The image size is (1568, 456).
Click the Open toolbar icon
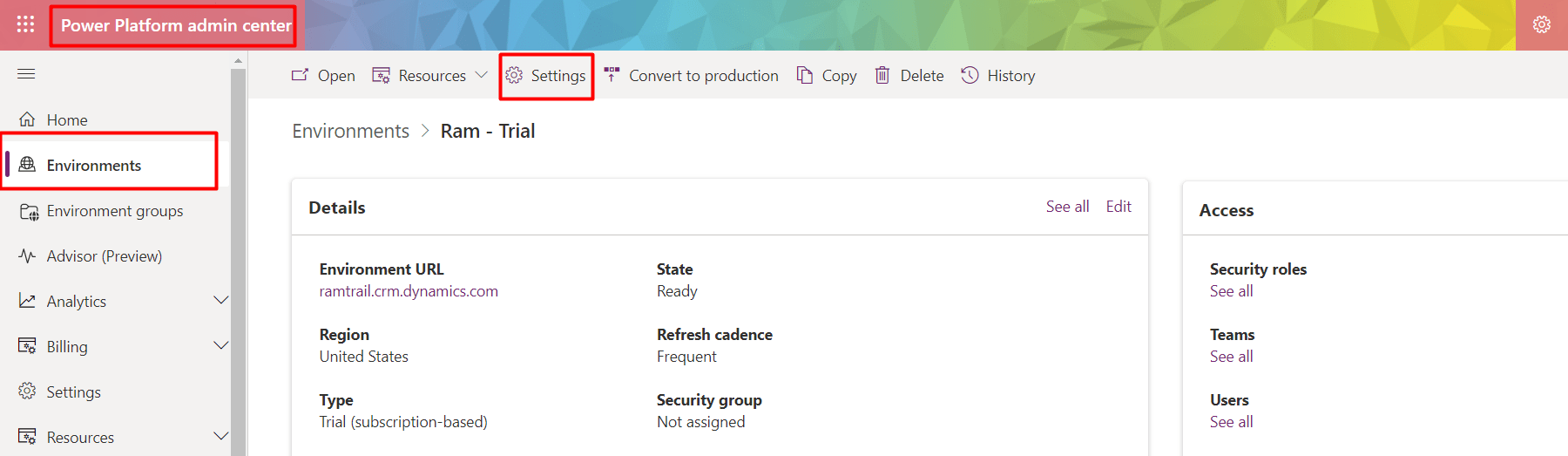point(300,75)
